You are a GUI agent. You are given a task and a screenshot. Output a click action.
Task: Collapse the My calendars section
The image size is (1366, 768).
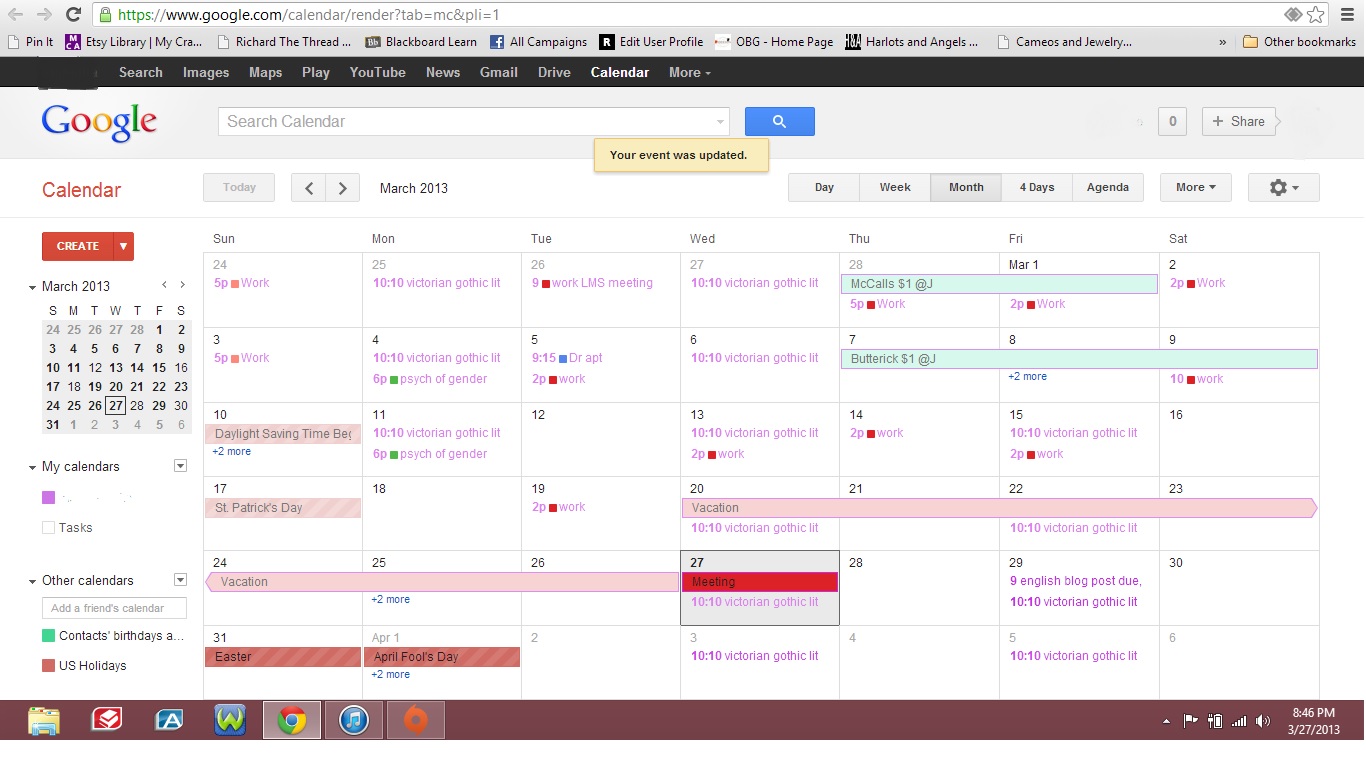32,467
